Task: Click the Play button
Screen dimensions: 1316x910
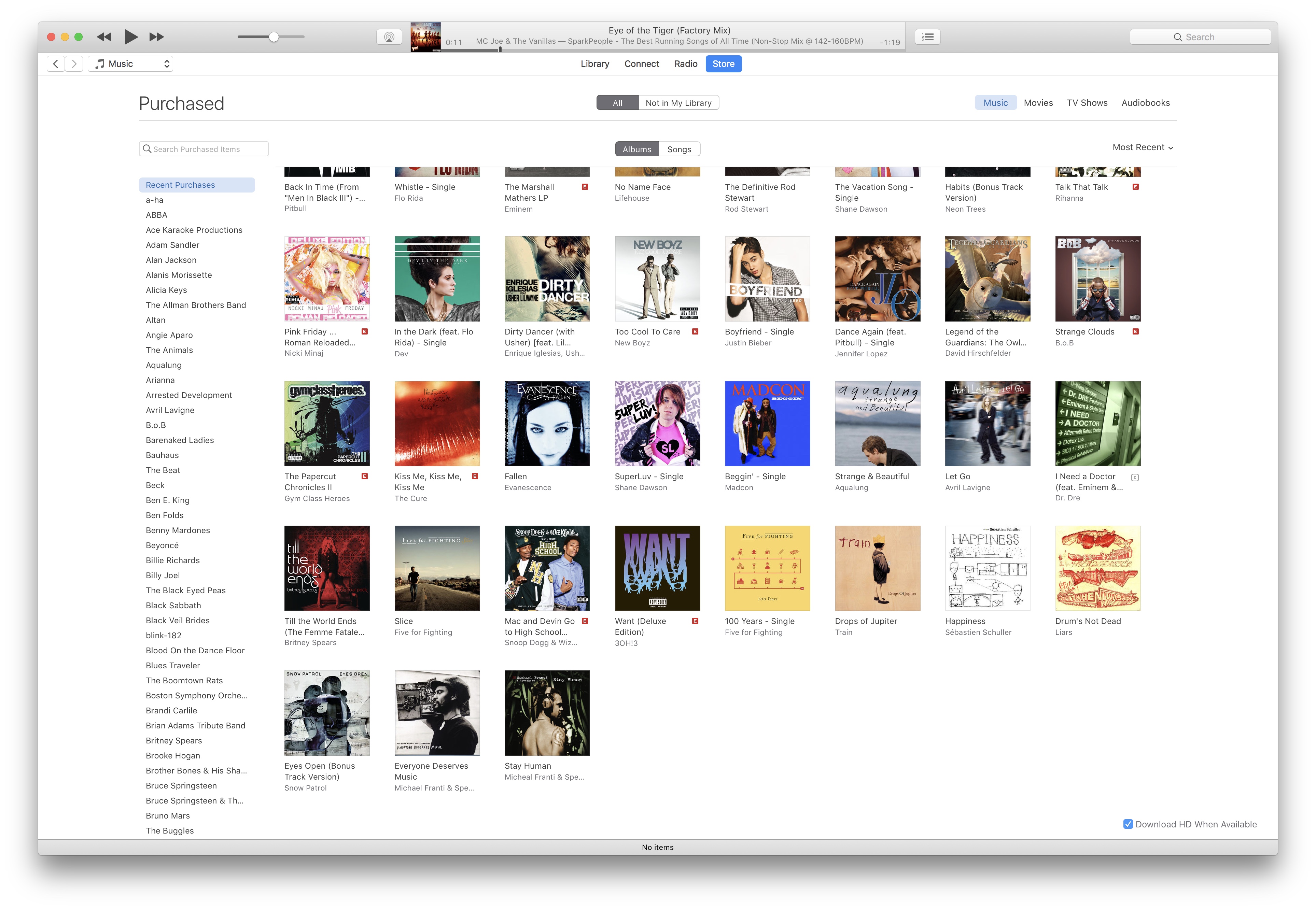Action: [131, 37]
